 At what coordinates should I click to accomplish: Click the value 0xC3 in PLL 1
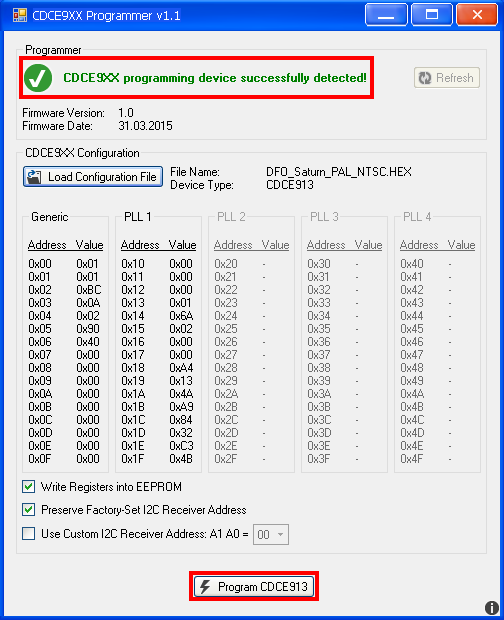click(x=181, y=446)
